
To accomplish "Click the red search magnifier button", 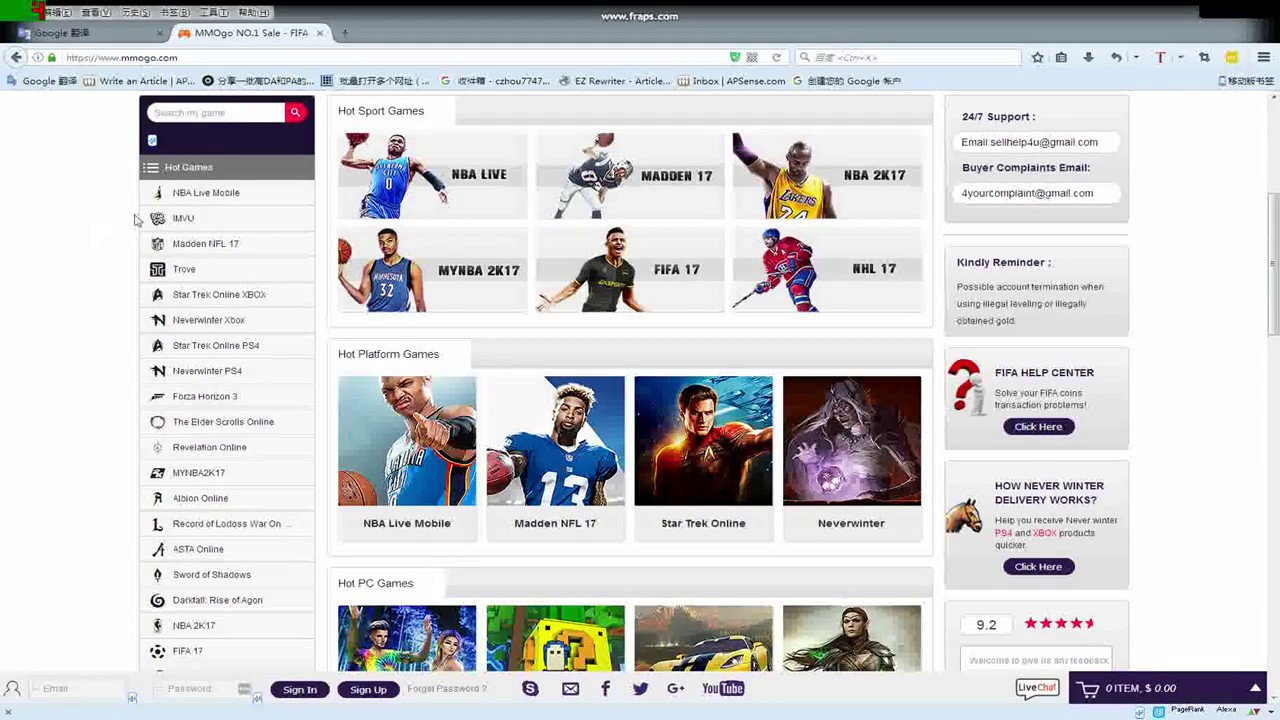I will pyautogui.click(x=295, y=113).
